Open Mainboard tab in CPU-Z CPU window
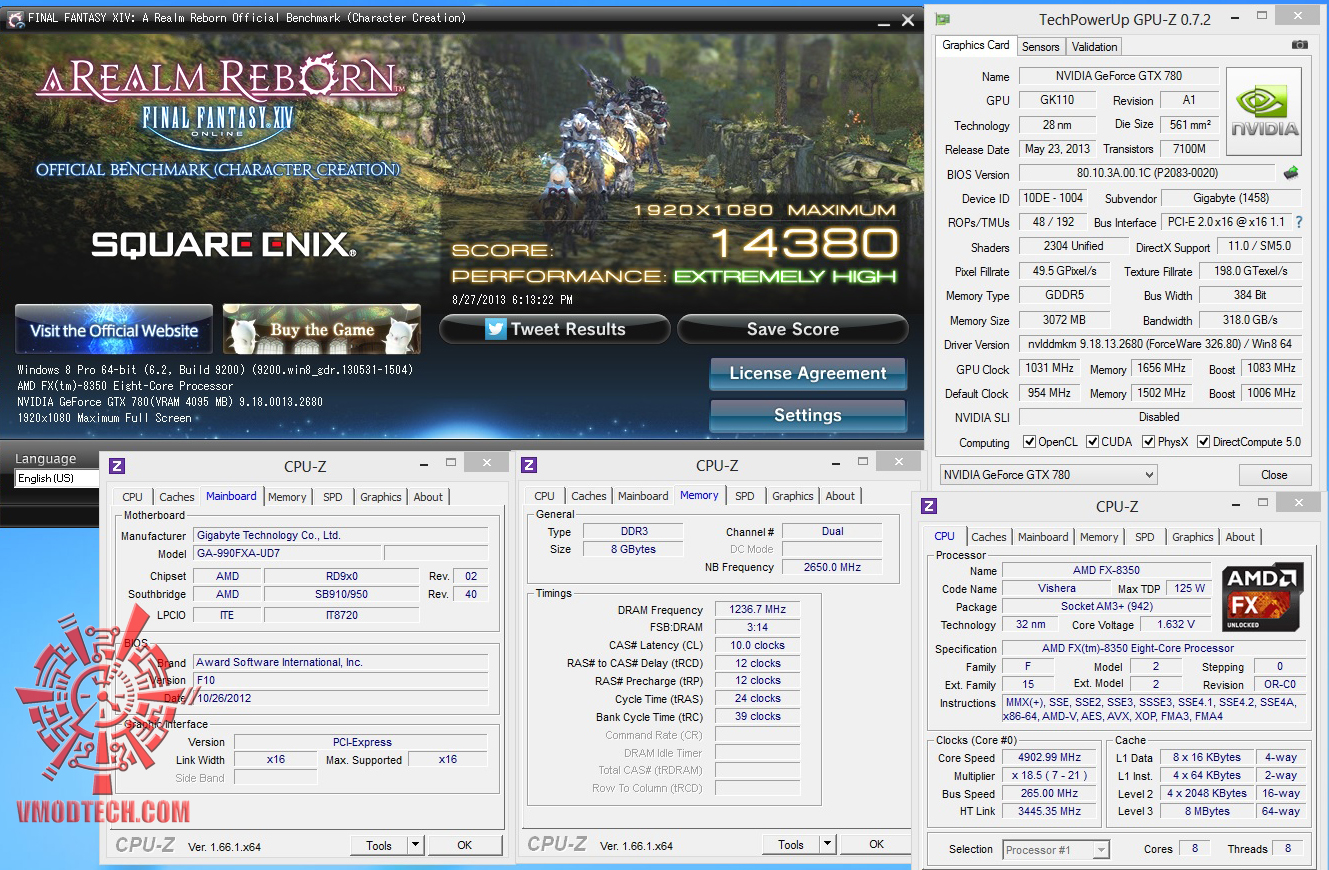Screen dimensions: 1329x870 (1043, 537)
